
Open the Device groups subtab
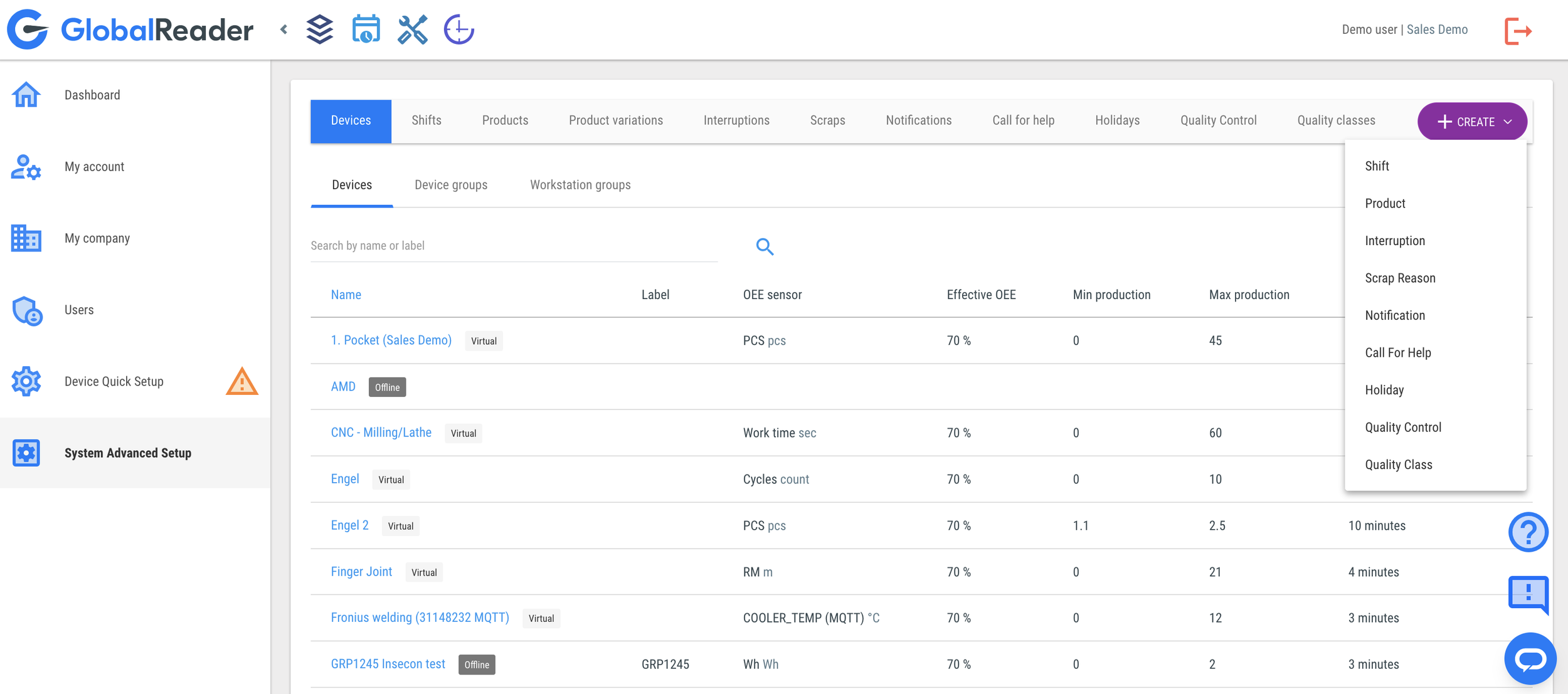[451, 185]
